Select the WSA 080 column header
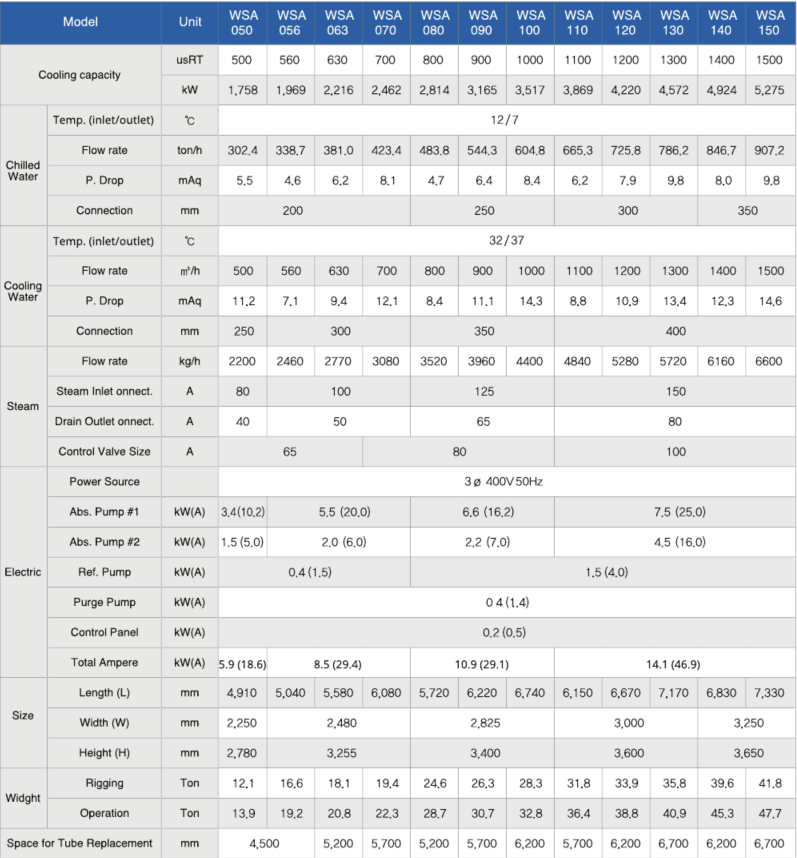Screen dimensions: 797x858 pos(434,22)
